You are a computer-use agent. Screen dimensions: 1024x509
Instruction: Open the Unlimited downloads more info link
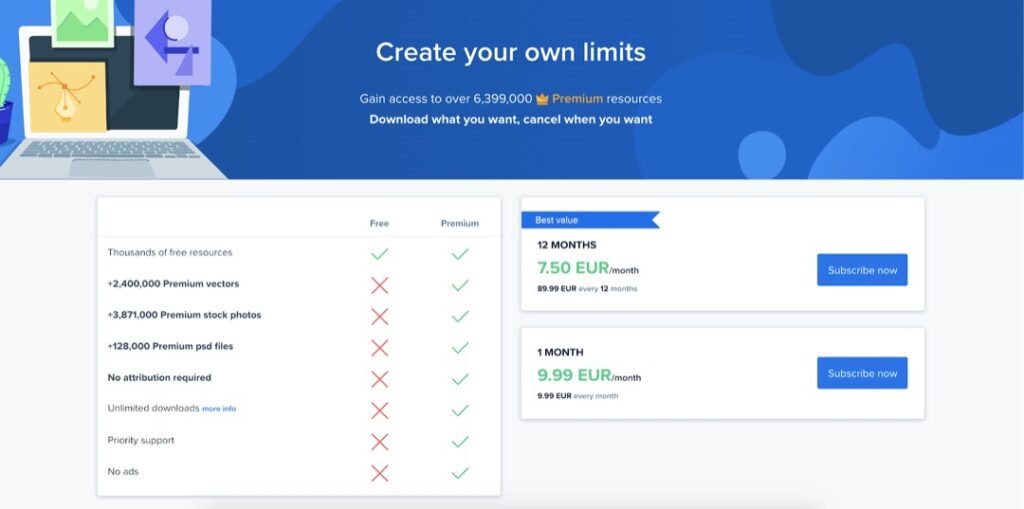point(219,409)
